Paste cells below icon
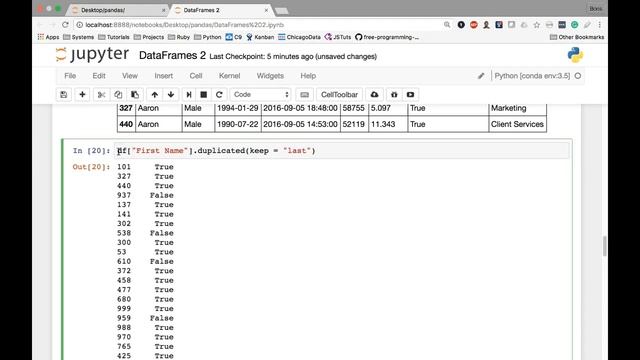This screenshot has height=360, width=640. [x=135, y=95]
